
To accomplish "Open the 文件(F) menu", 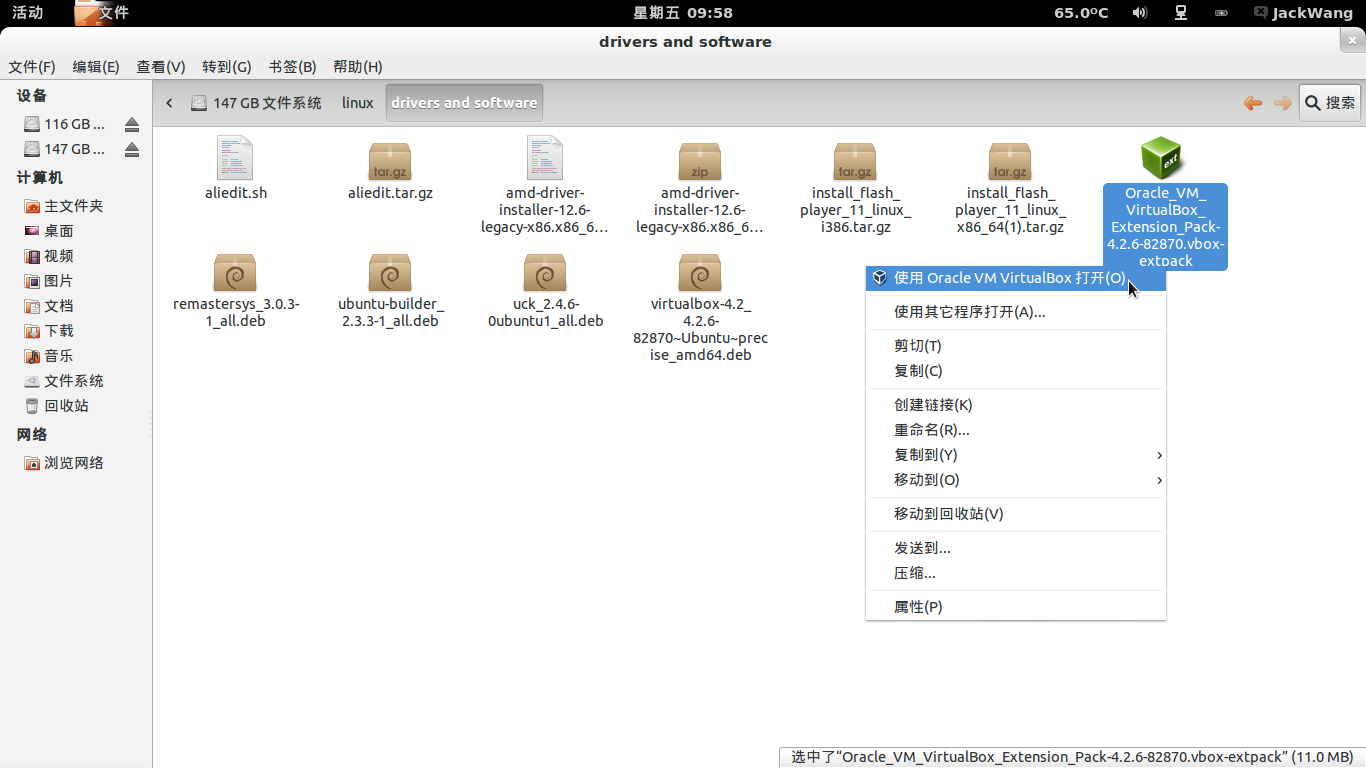I will click(32, 67).
